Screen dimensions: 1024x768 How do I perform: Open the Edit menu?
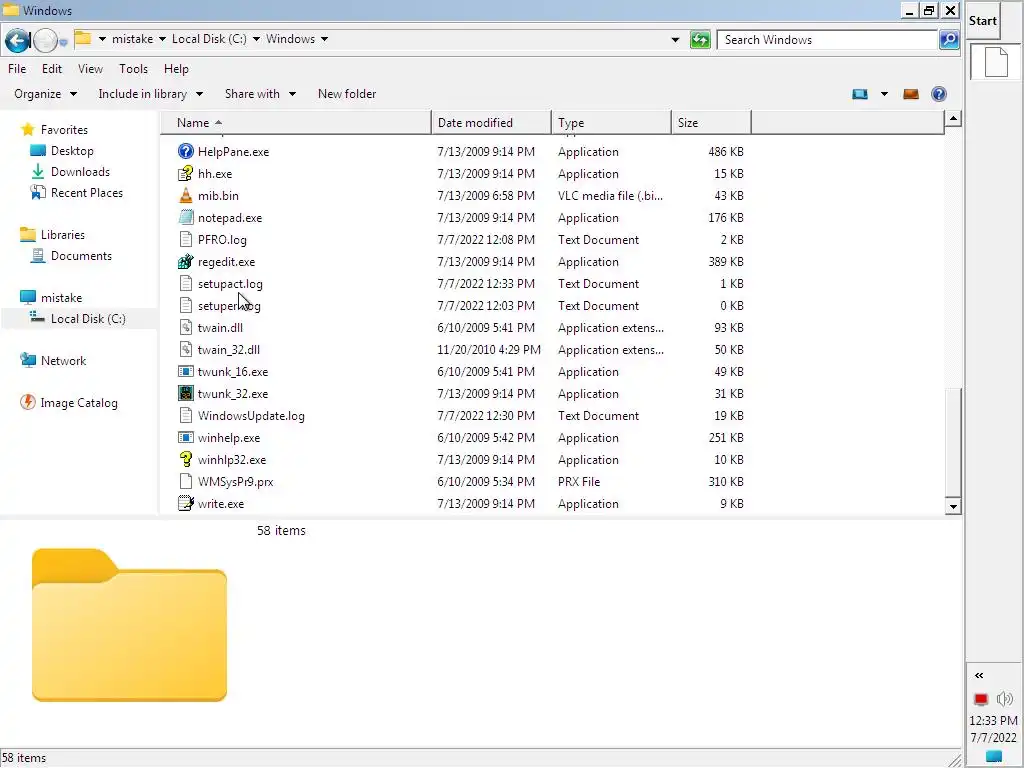point(52,69)
